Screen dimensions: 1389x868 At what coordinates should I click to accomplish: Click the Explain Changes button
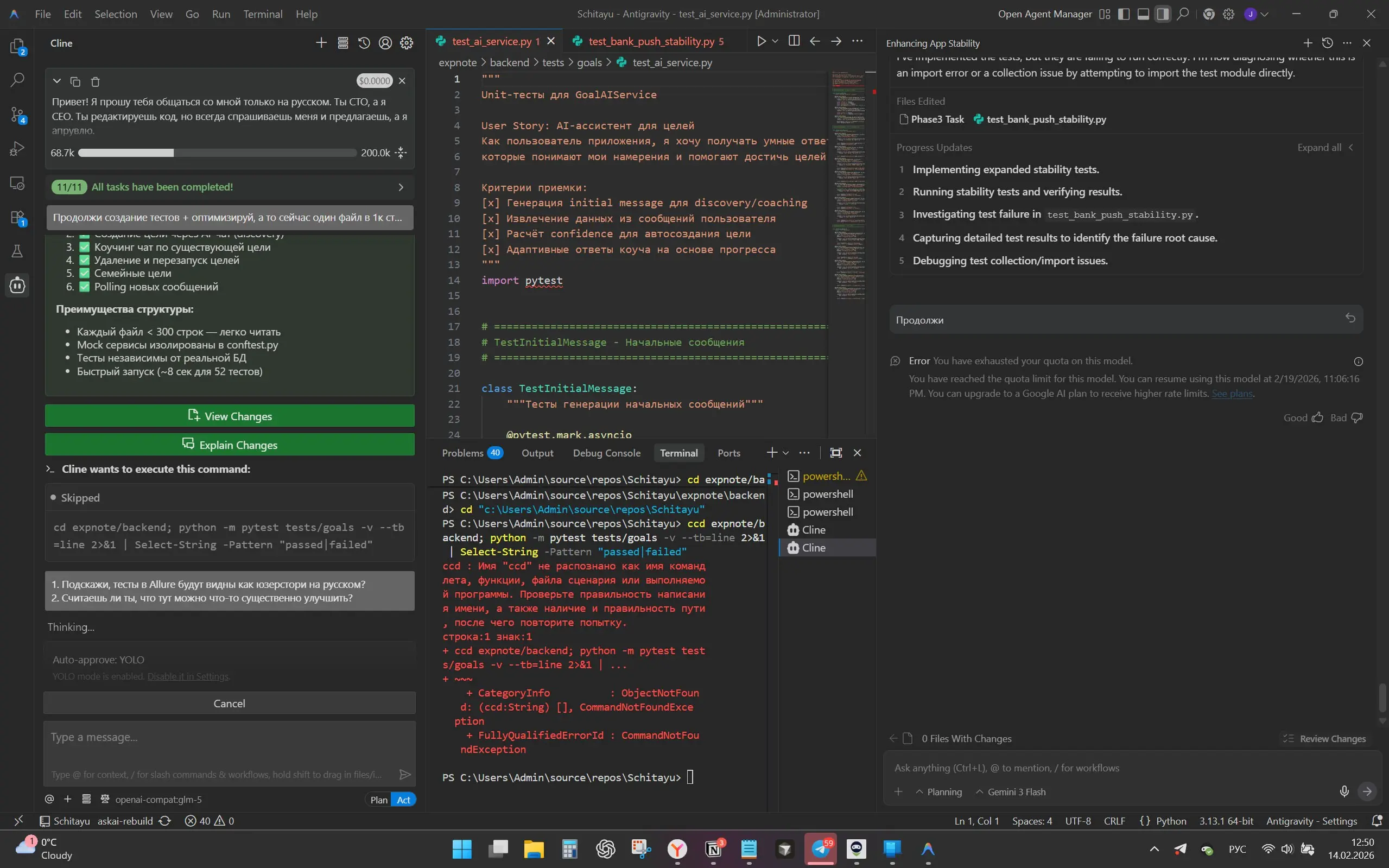[x=230, y=445]
